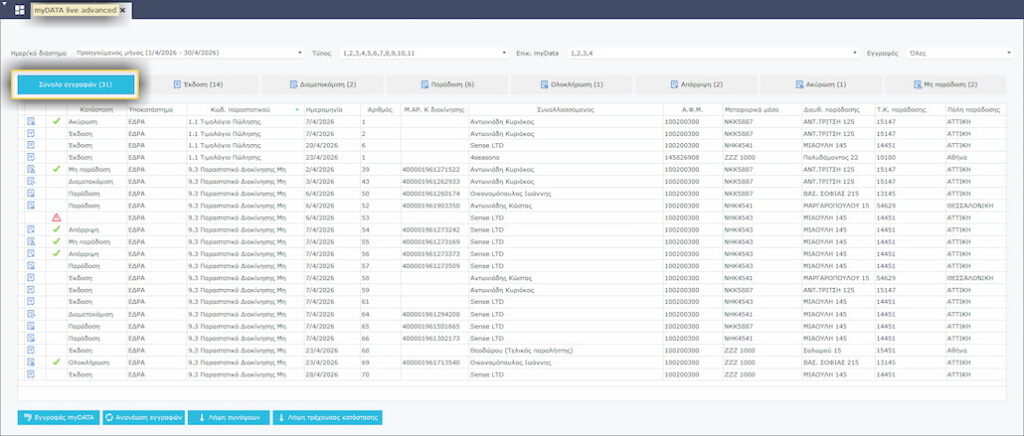Screen dimensions: 1024x436
Task: Click green checkmark on row number 56
Action: [x=56, y=253]
